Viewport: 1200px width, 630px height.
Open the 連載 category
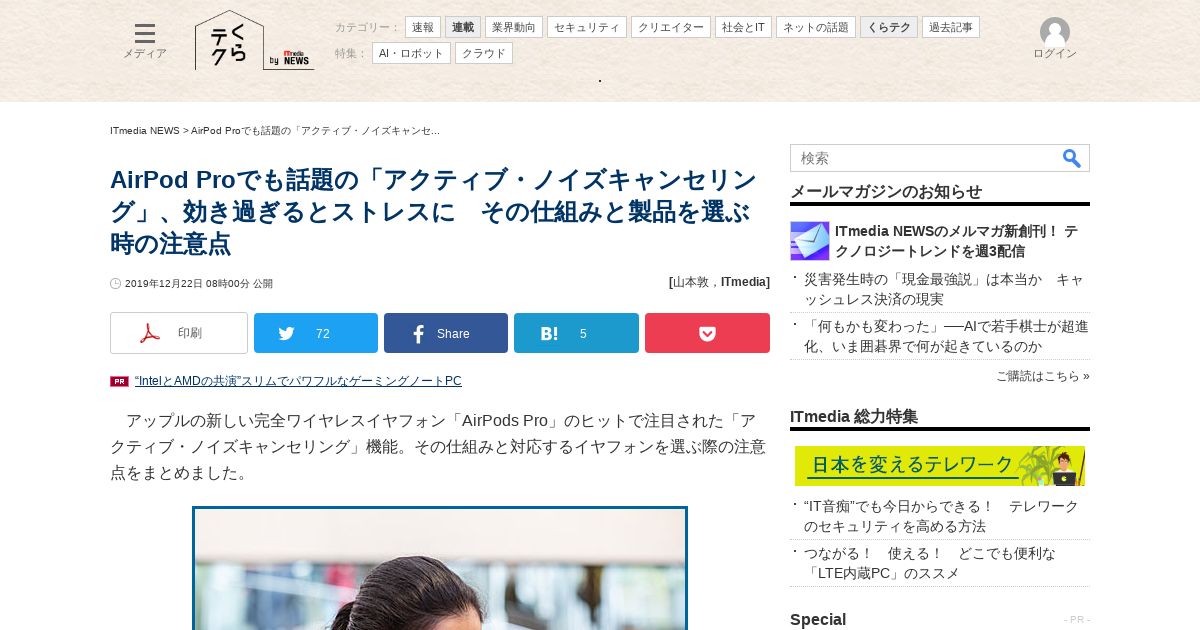point(463,27)
